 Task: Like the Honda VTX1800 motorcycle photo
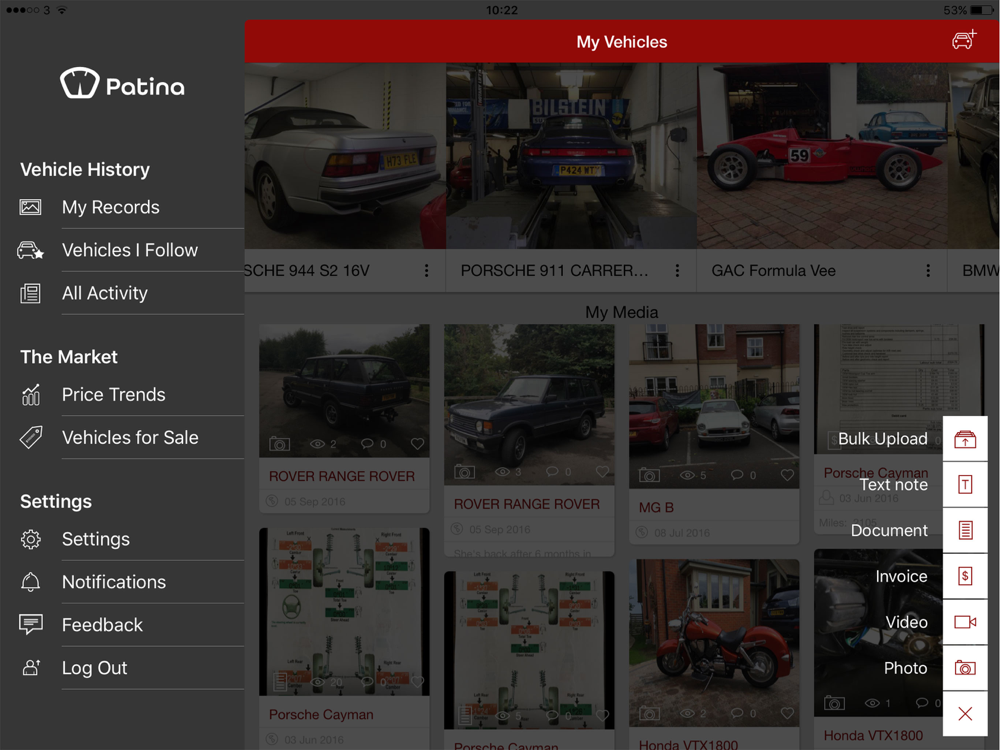tap(787, 713)
